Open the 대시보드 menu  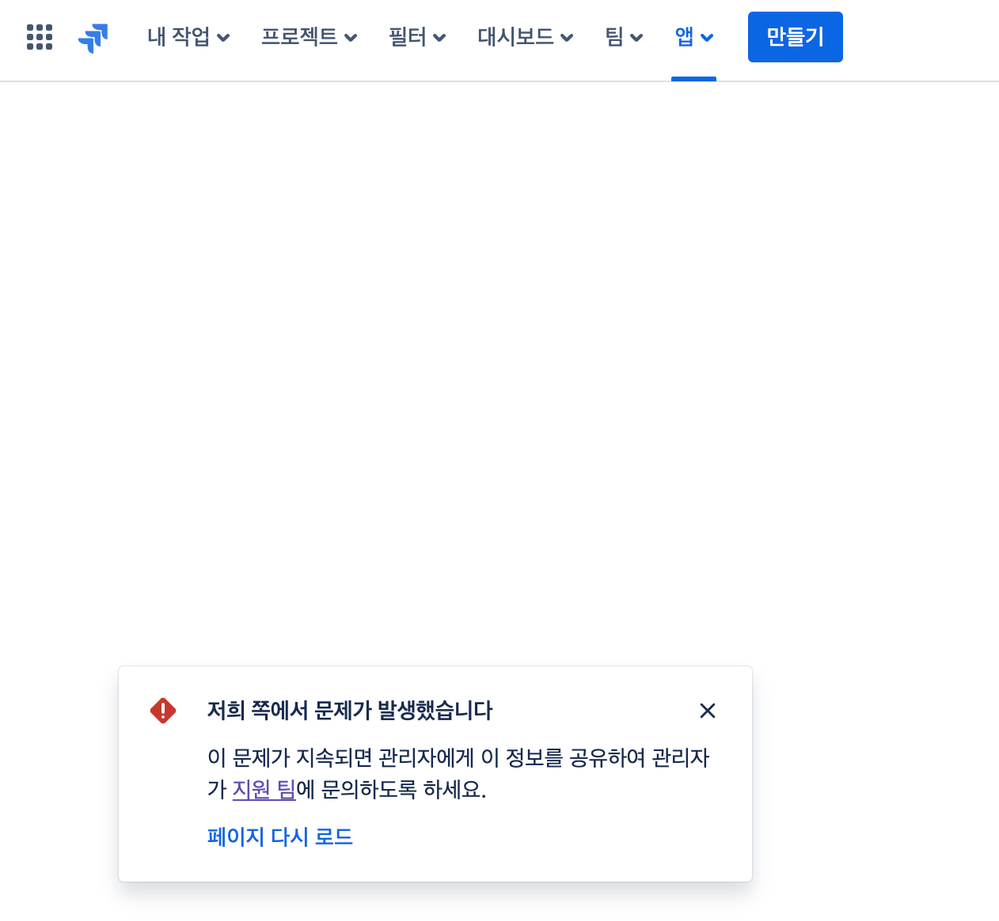pyautogui.click(x=516, y=36)
